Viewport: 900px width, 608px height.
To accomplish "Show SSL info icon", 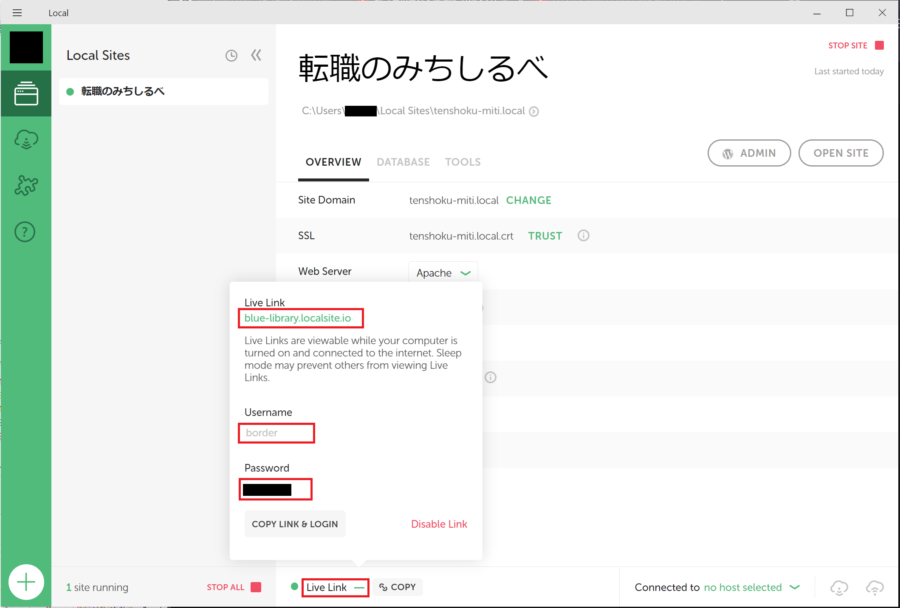I will pos(583,235).
